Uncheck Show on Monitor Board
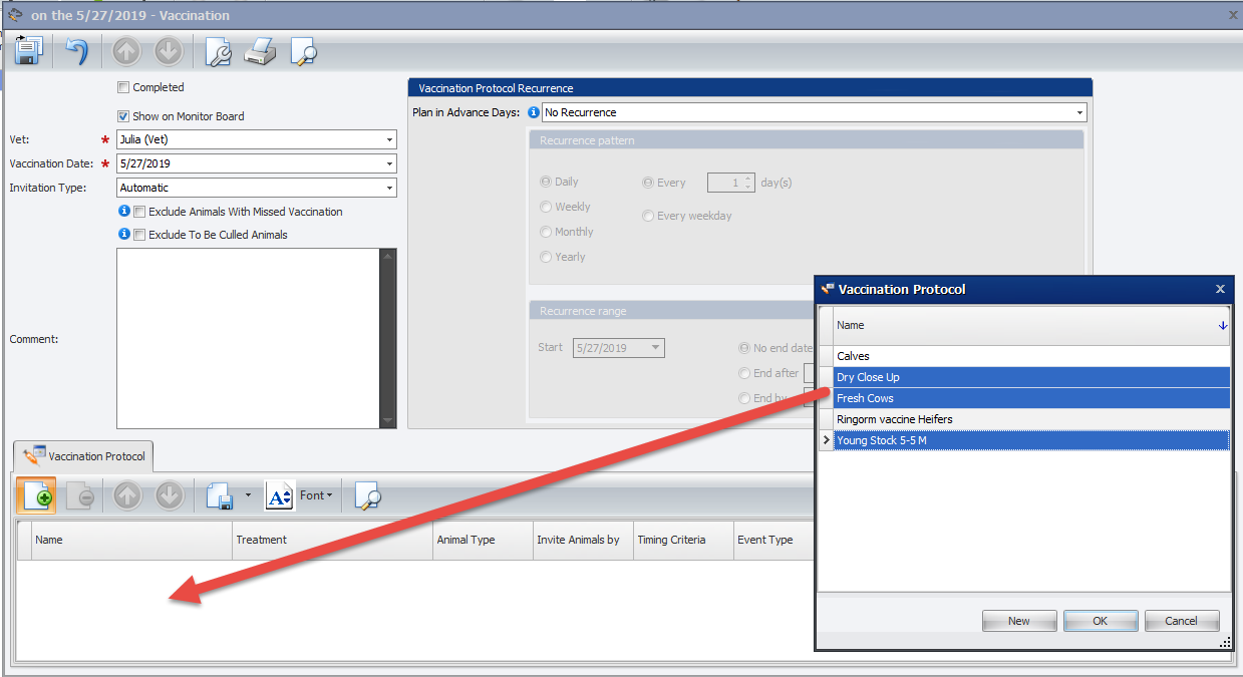 point(124,116)
